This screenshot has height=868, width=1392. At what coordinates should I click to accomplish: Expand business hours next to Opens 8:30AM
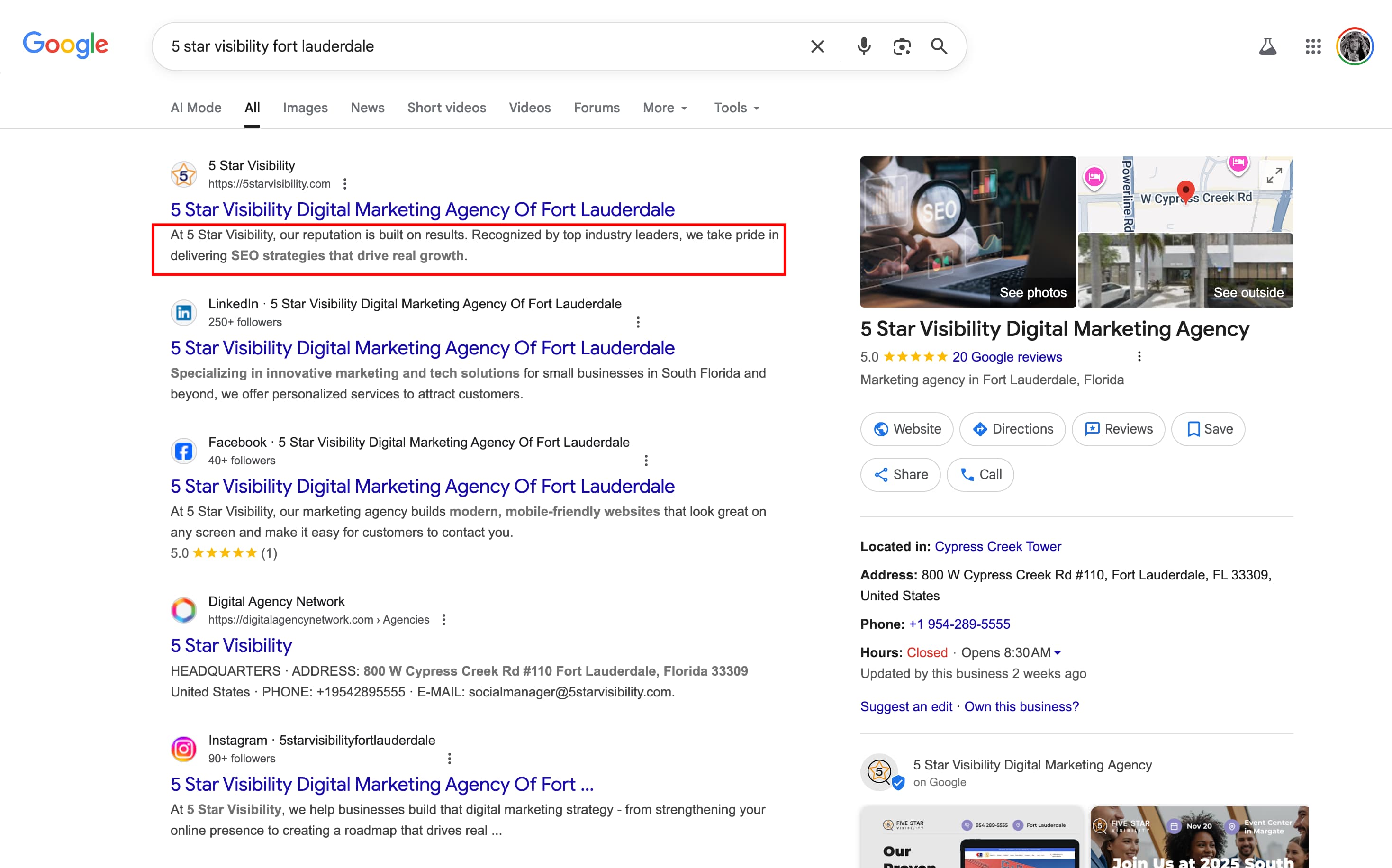tap(1058, 653)
